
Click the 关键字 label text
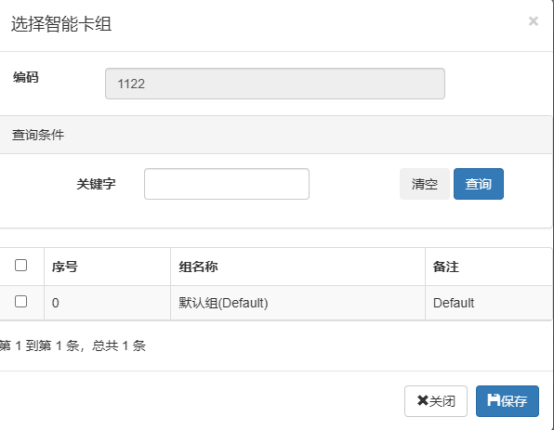96,184
